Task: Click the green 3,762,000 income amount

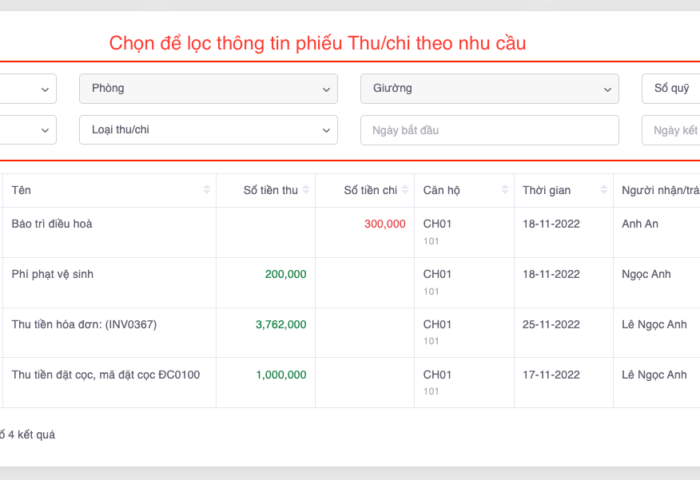Action: [281, 324]
